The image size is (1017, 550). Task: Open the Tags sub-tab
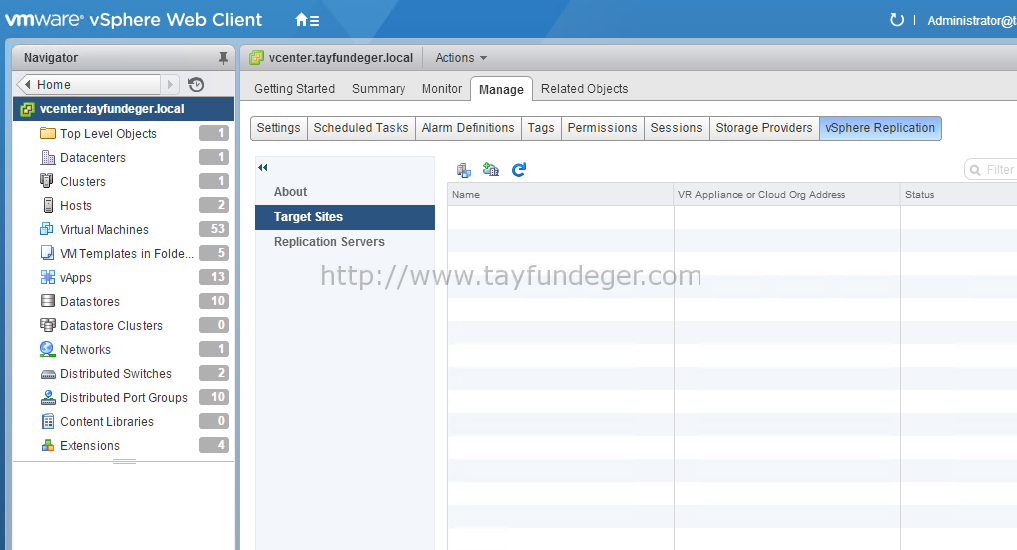point(541,128)
